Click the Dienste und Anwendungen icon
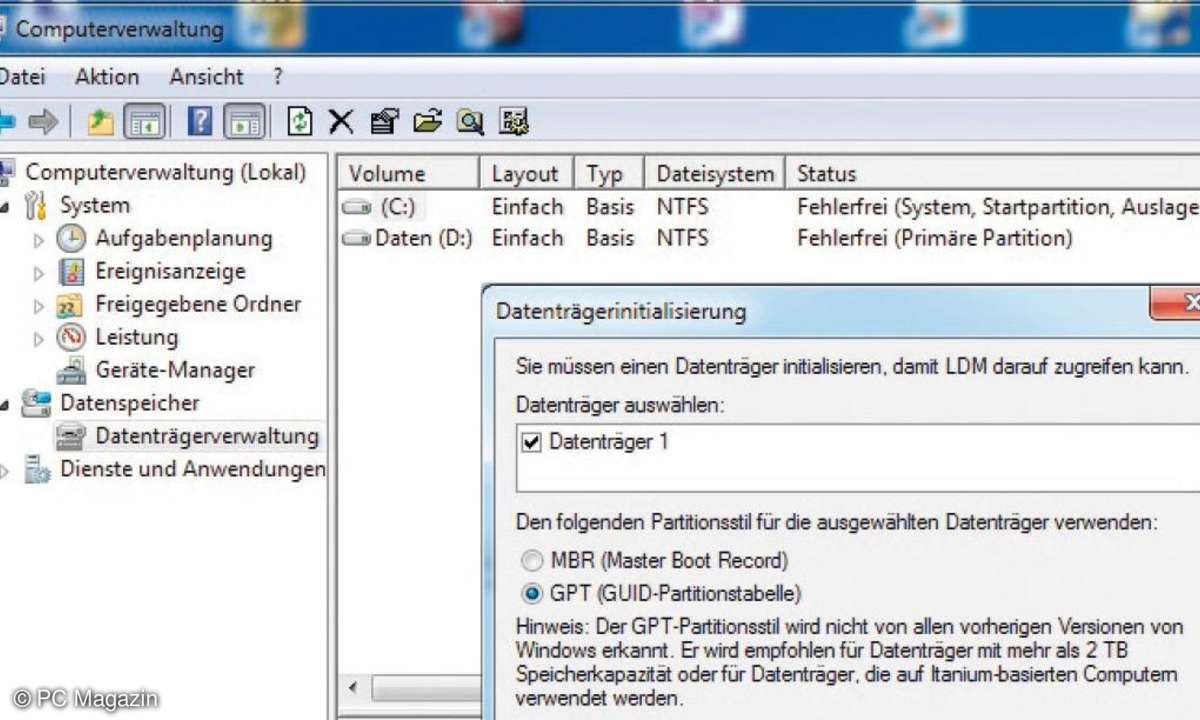Screen dimensions: 1200x720 coord(38,469)
